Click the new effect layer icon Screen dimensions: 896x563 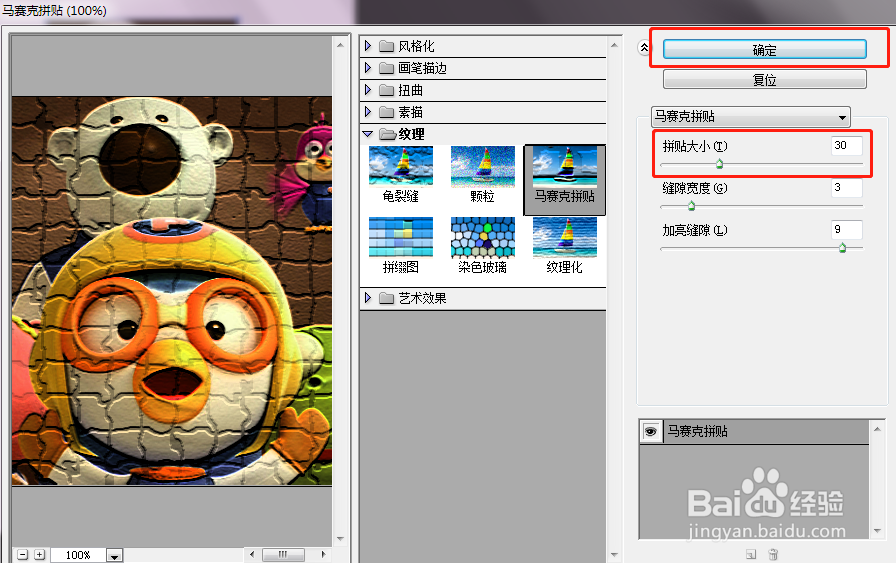[x=751, y=554]
